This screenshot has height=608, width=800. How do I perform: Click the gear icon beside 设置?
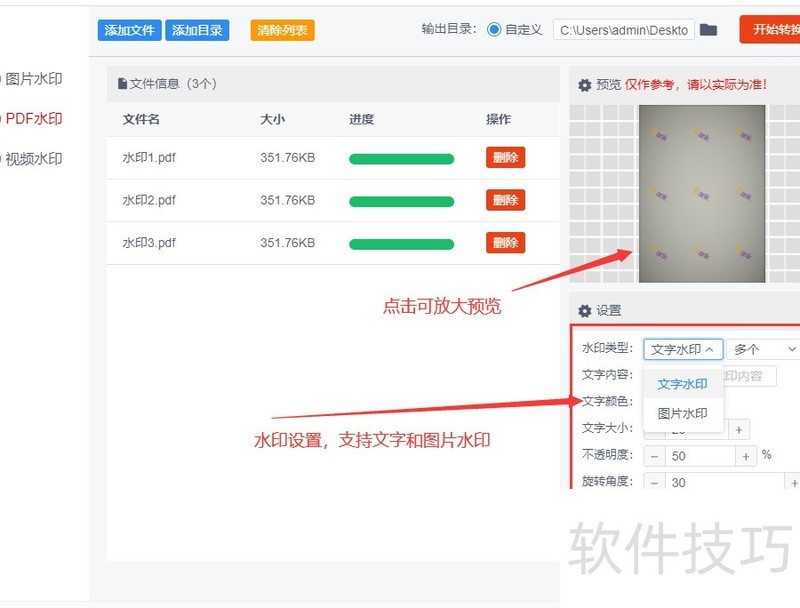pos(585,310)
